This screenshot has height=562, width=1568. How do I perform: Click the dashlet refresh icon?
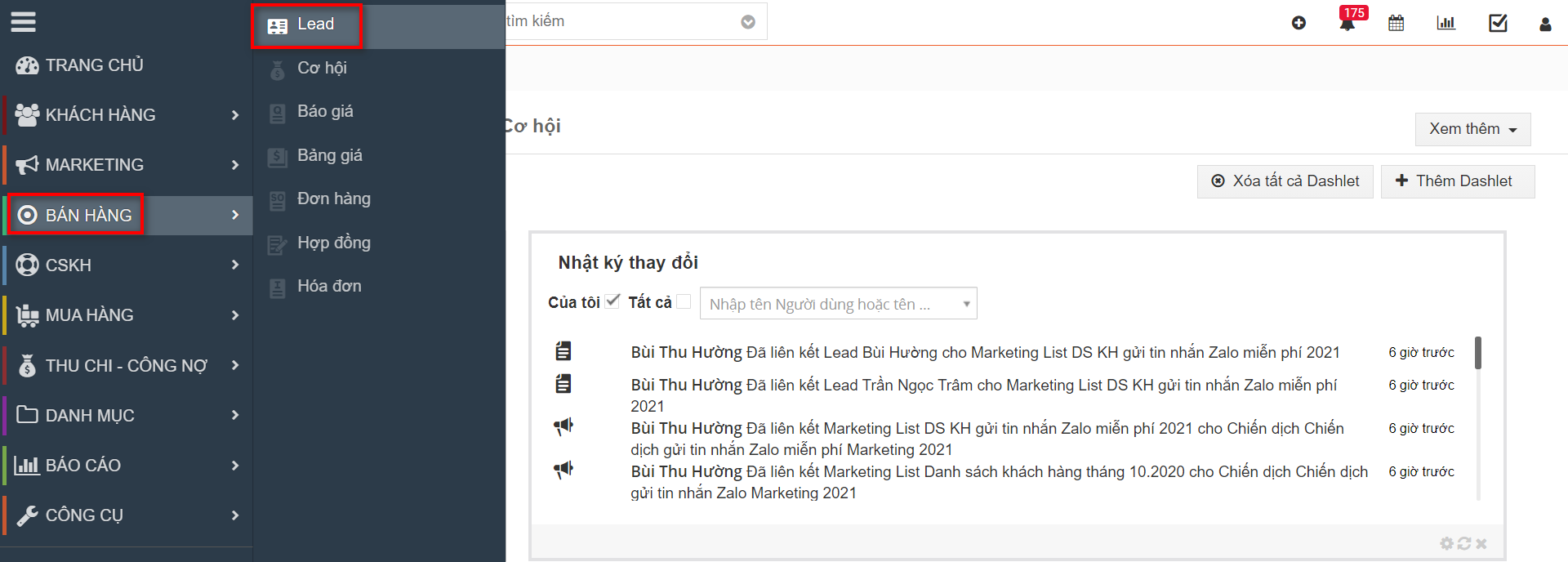(1464, 543)
